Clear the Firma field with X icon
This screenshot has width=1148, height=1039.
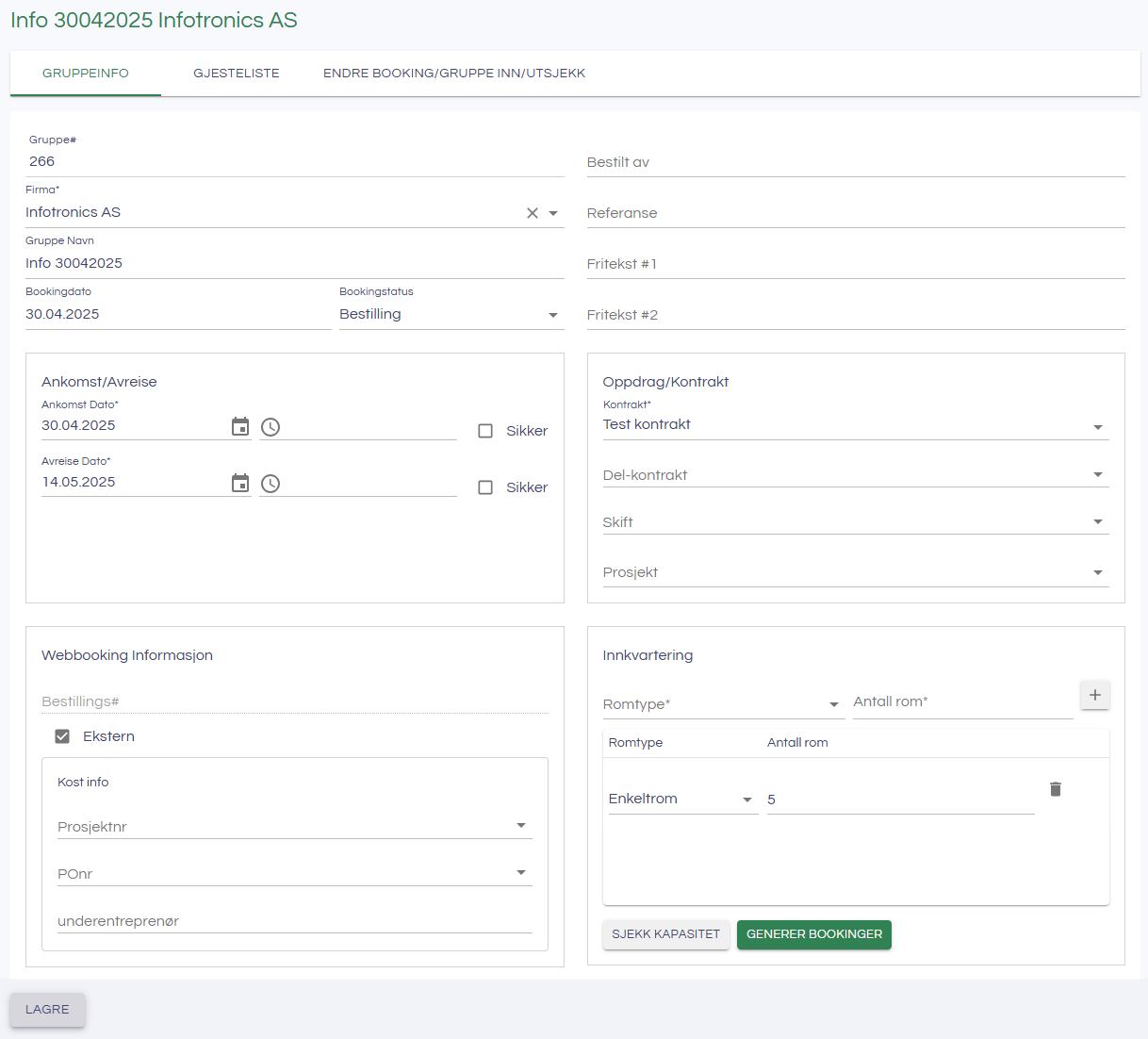[533, 213]
